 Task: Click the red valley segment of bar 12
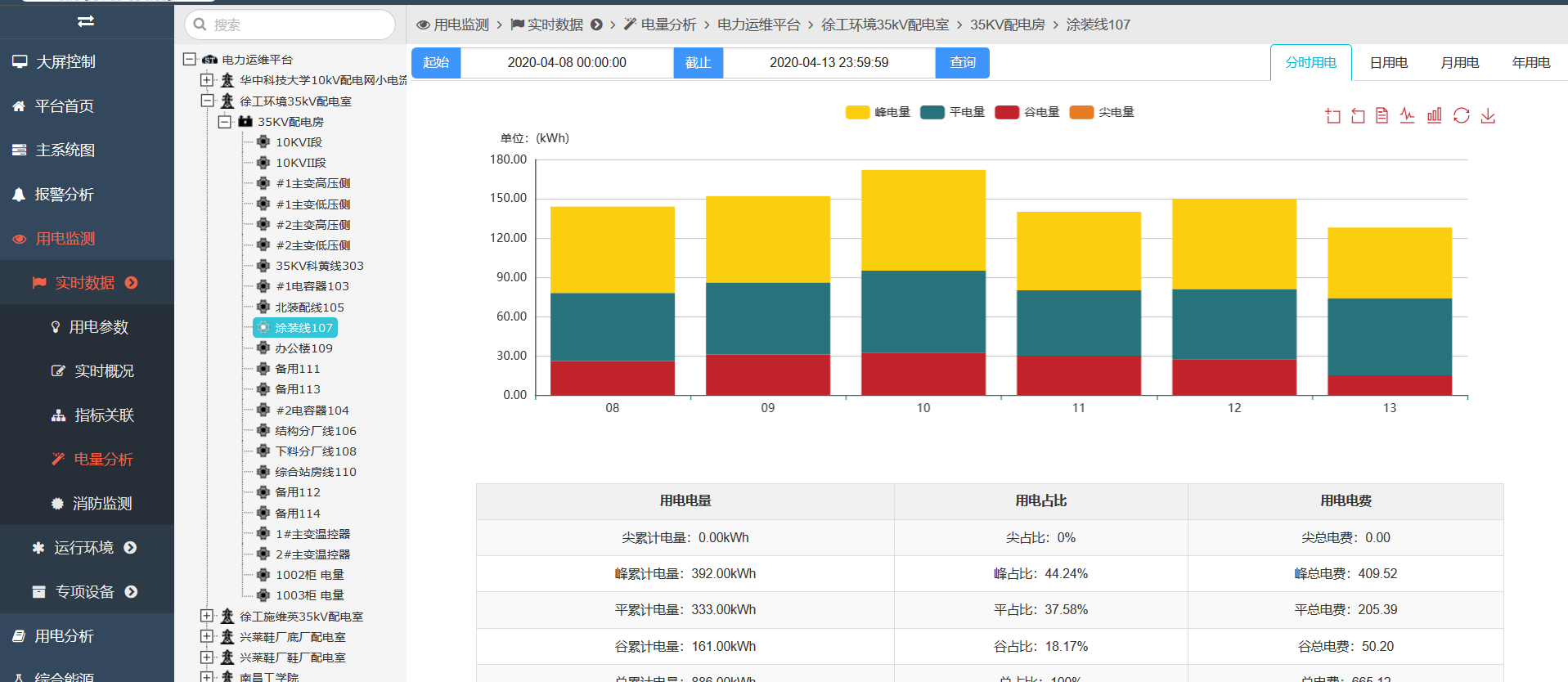coord(1234,377)
